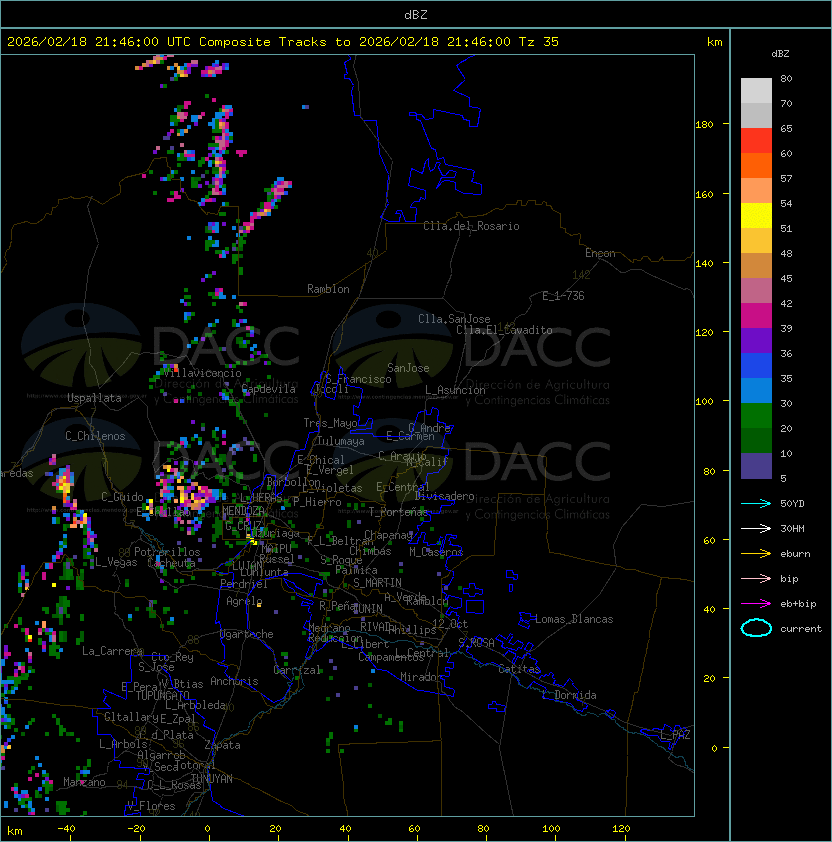
Task: Click the 50YD cyan arrow legend icon
Action: (756, 503)
